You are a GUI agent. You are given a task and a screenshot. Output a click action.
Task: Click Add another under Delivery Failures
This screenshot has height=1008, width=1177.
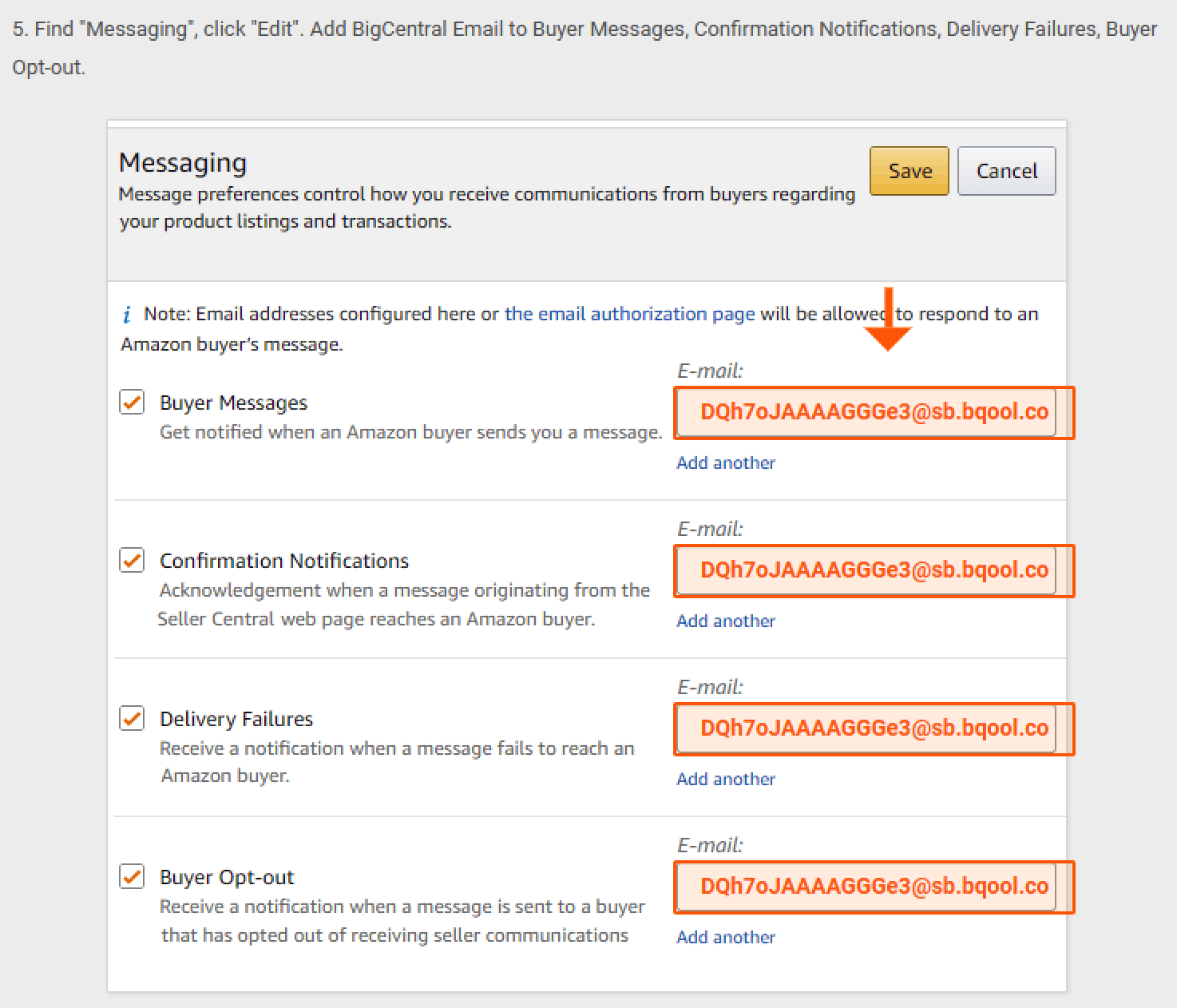click(x=726, y=779)
